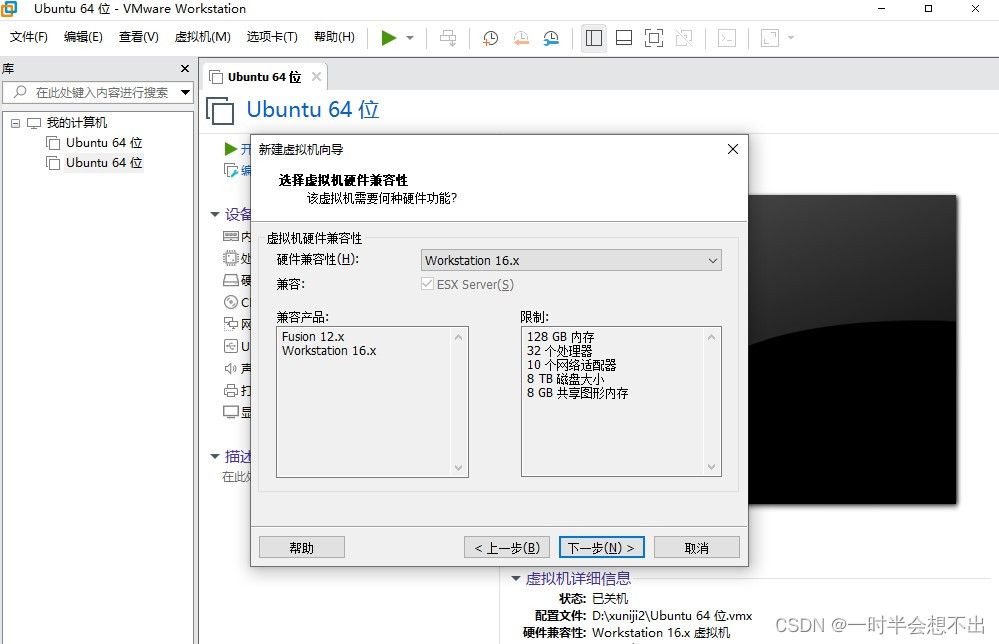The width and height of the screenshot is (999, 644).
Task: Click the printer device icon
Action: coord(231,390)
